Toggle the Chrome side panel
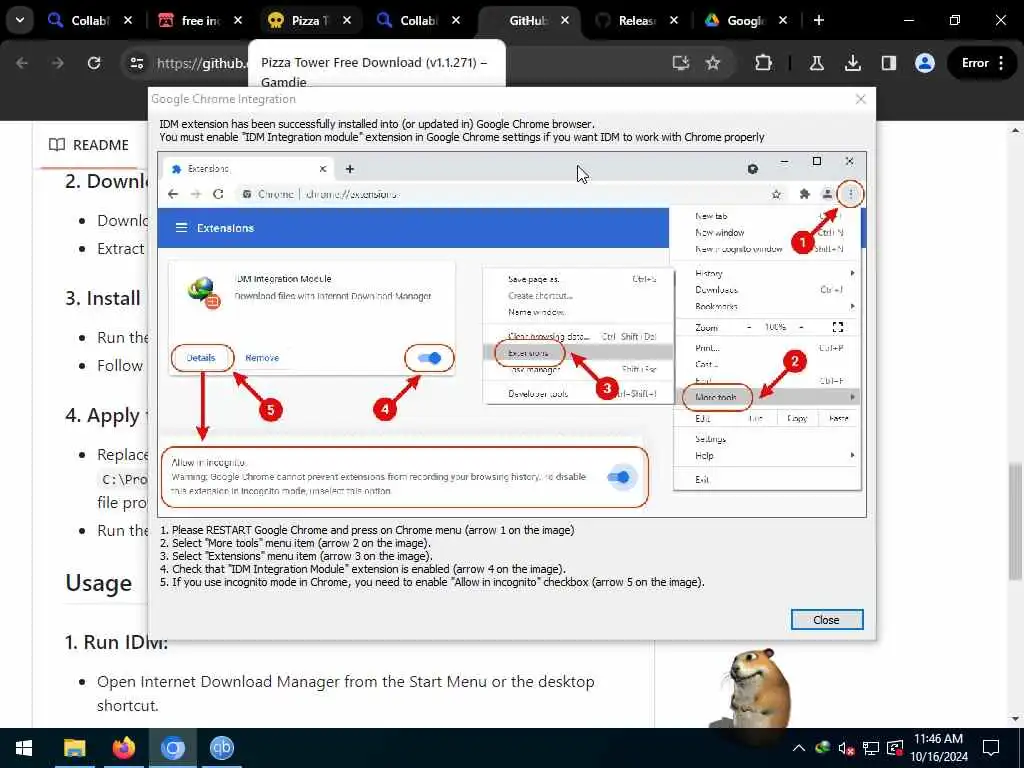 [x=889, y=63]
